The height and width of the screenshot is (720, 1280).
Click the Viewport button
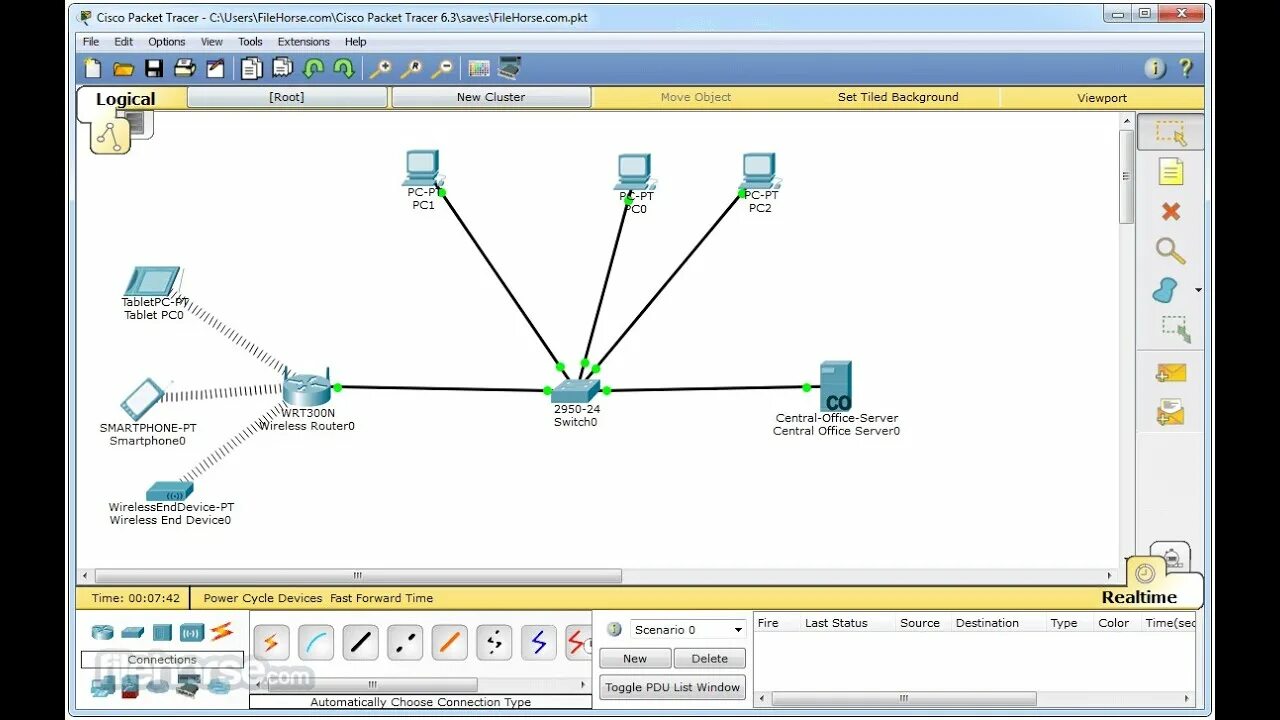pos(1102,98)
